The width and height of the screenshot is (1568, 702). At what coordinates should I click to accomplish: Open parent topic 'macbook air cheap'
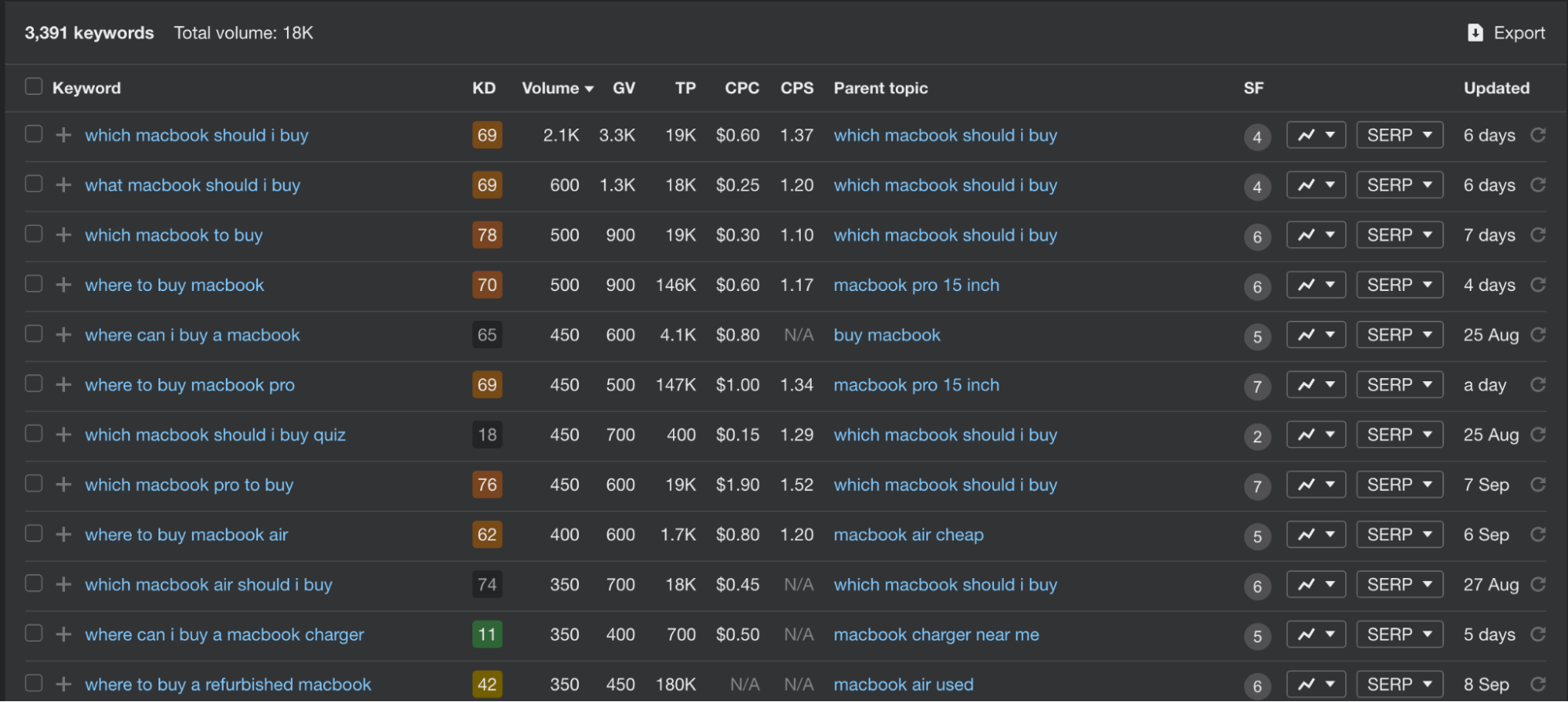[908, 535]
